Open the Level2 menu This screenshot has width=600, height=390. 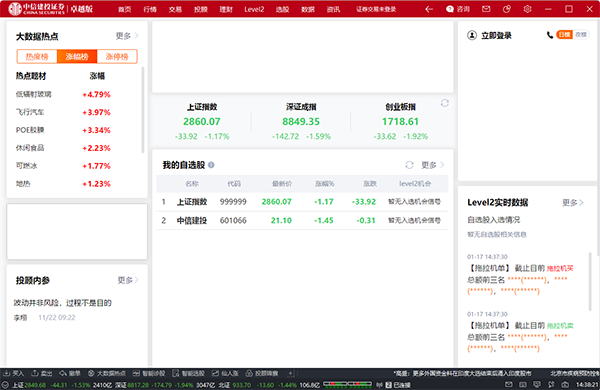[254, 9]
